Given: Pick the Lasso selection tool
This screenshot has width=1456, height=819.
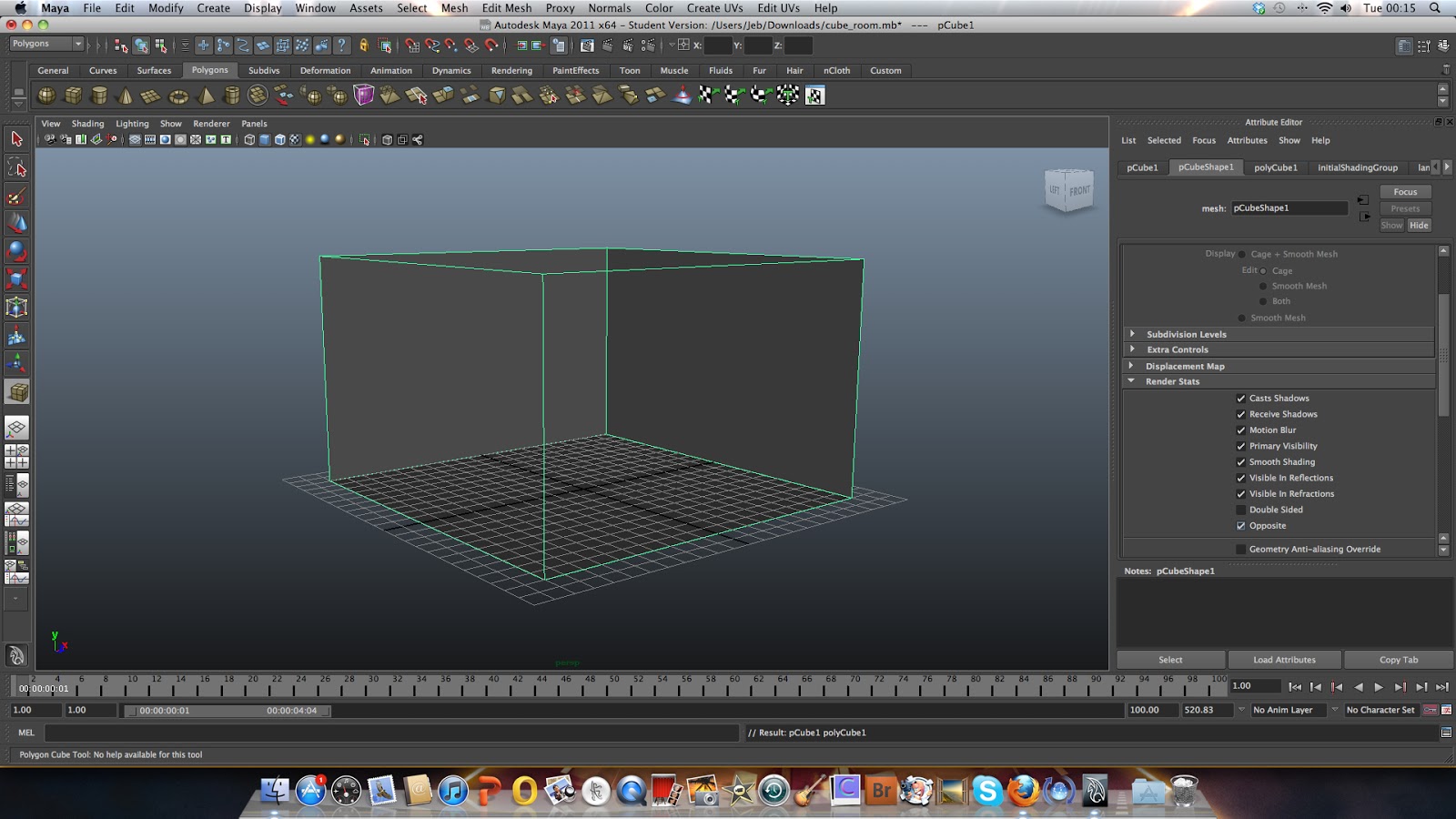Looking at the screenshot, I should coord(16,167).
